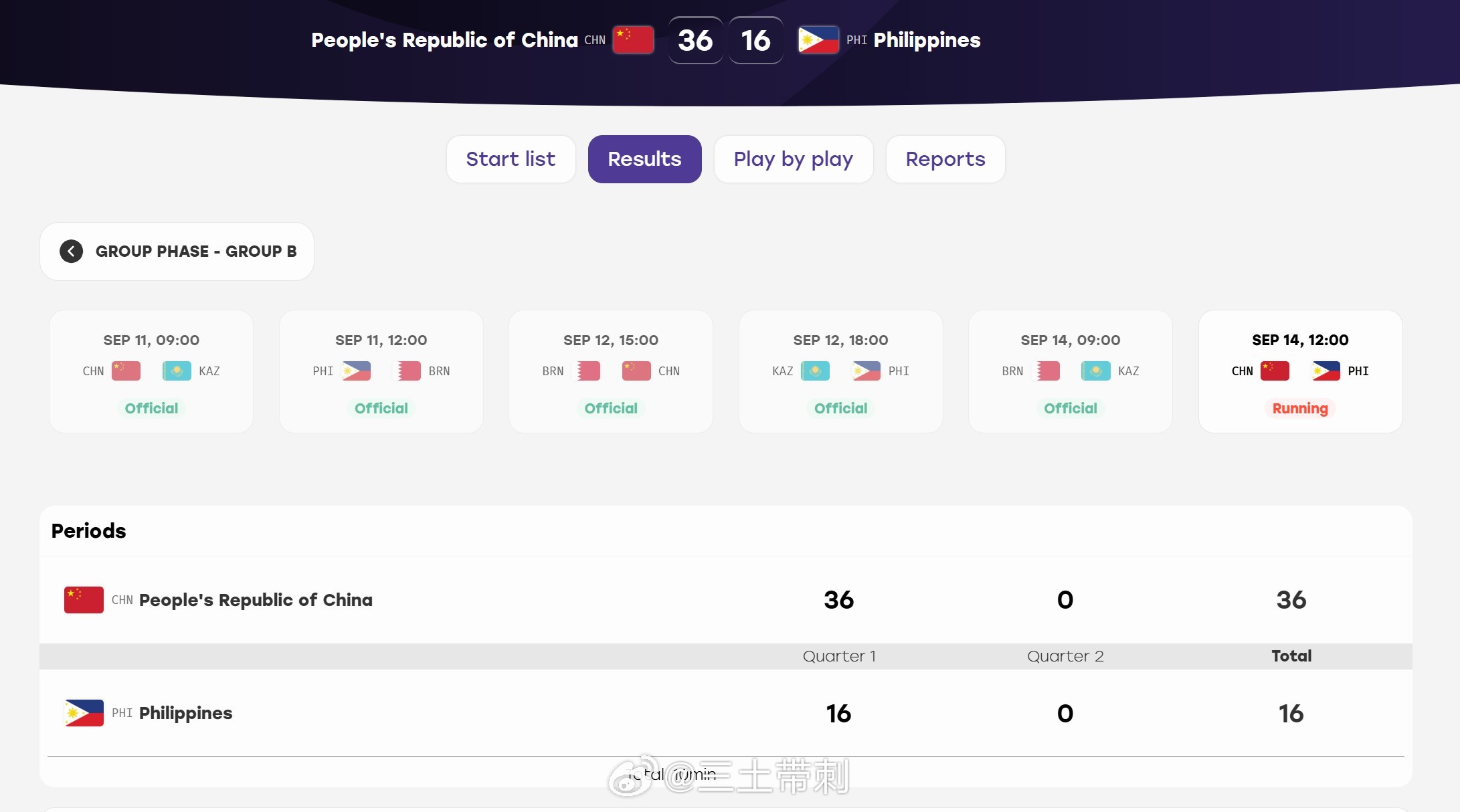
Task: Click the Running status on CHN vs PHI card
Action: click(x=1300, y=409)
